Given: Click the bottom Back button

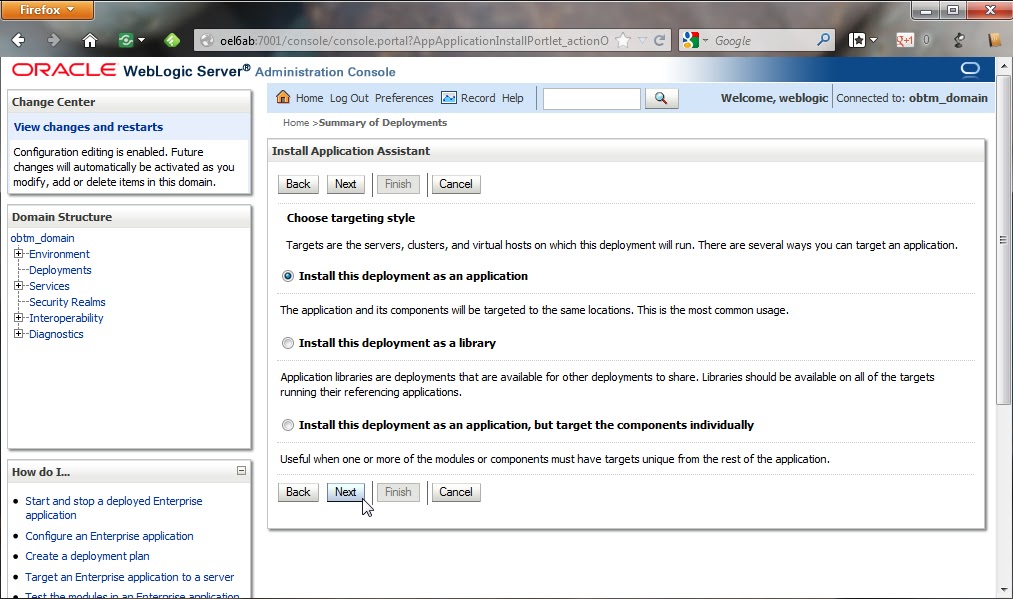Looking at the screenshot, I should pos(298,492).
